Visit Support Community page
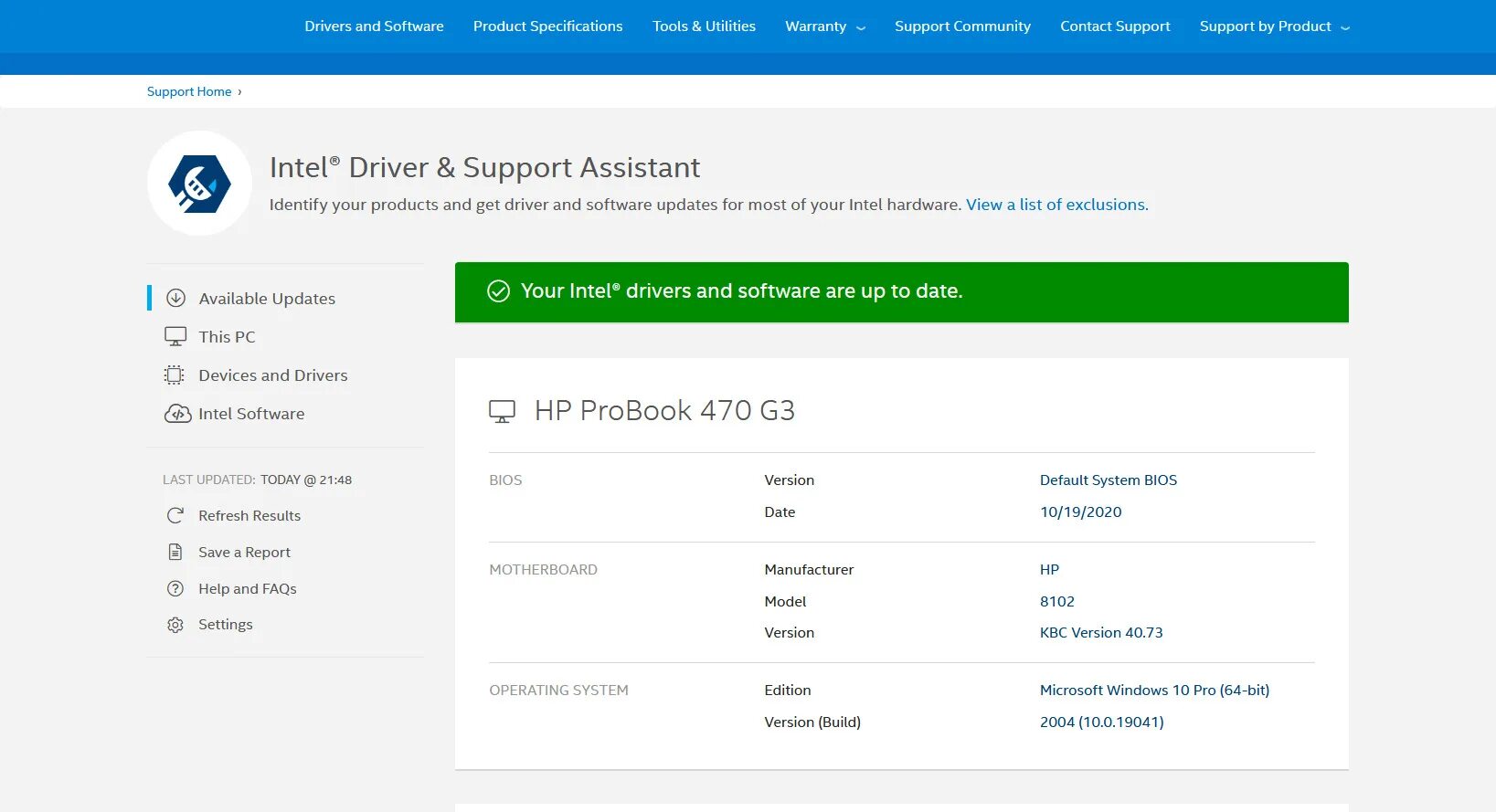Image resolution: width=1496 pixels, height=812 pixels. pos(962,26)
